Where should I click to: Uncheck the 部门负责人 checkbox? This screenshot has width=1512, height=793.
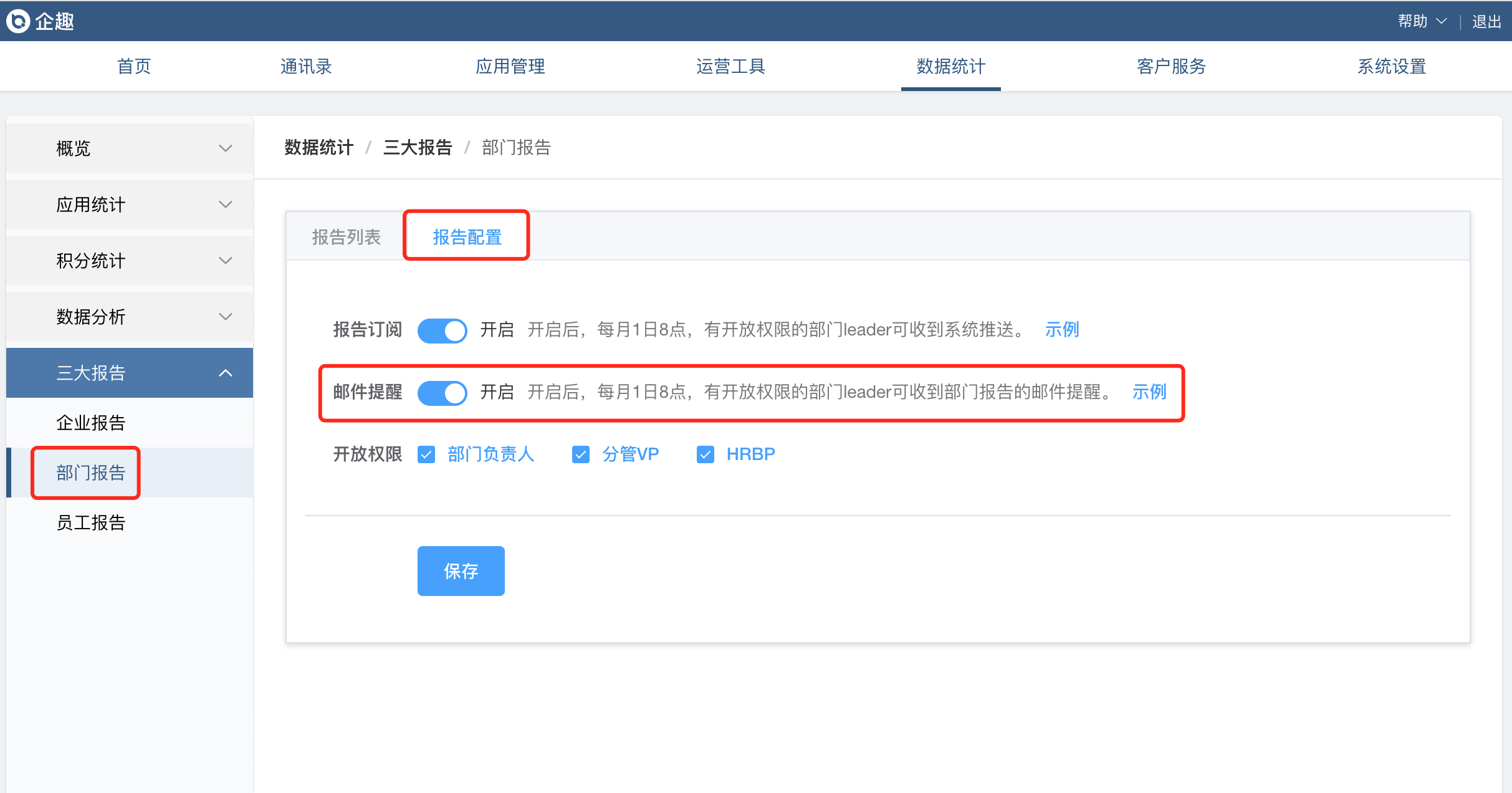tap(427, 454)
